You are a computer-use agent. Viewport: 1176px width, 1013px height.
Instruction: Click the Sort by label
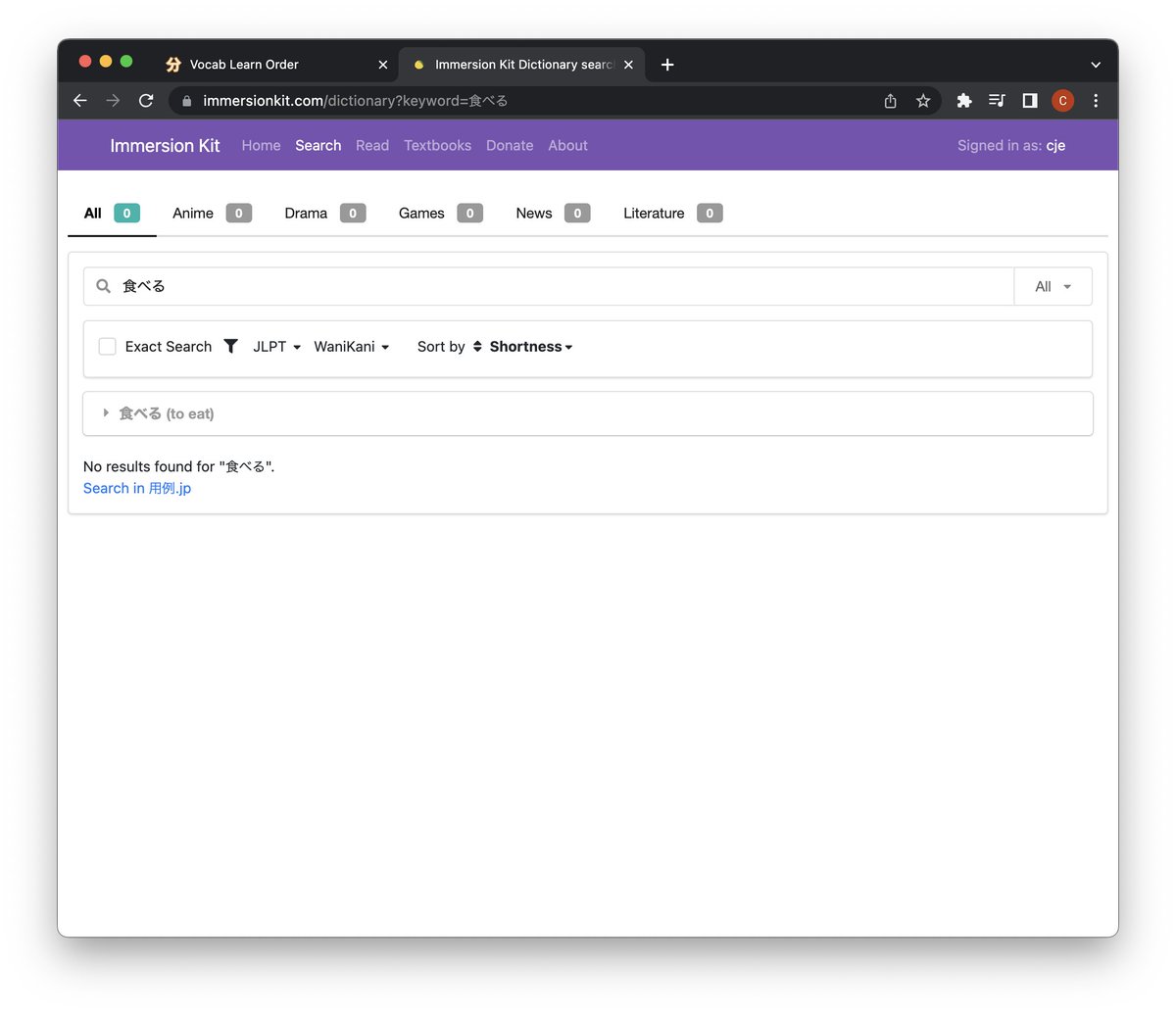pos(441,347)
